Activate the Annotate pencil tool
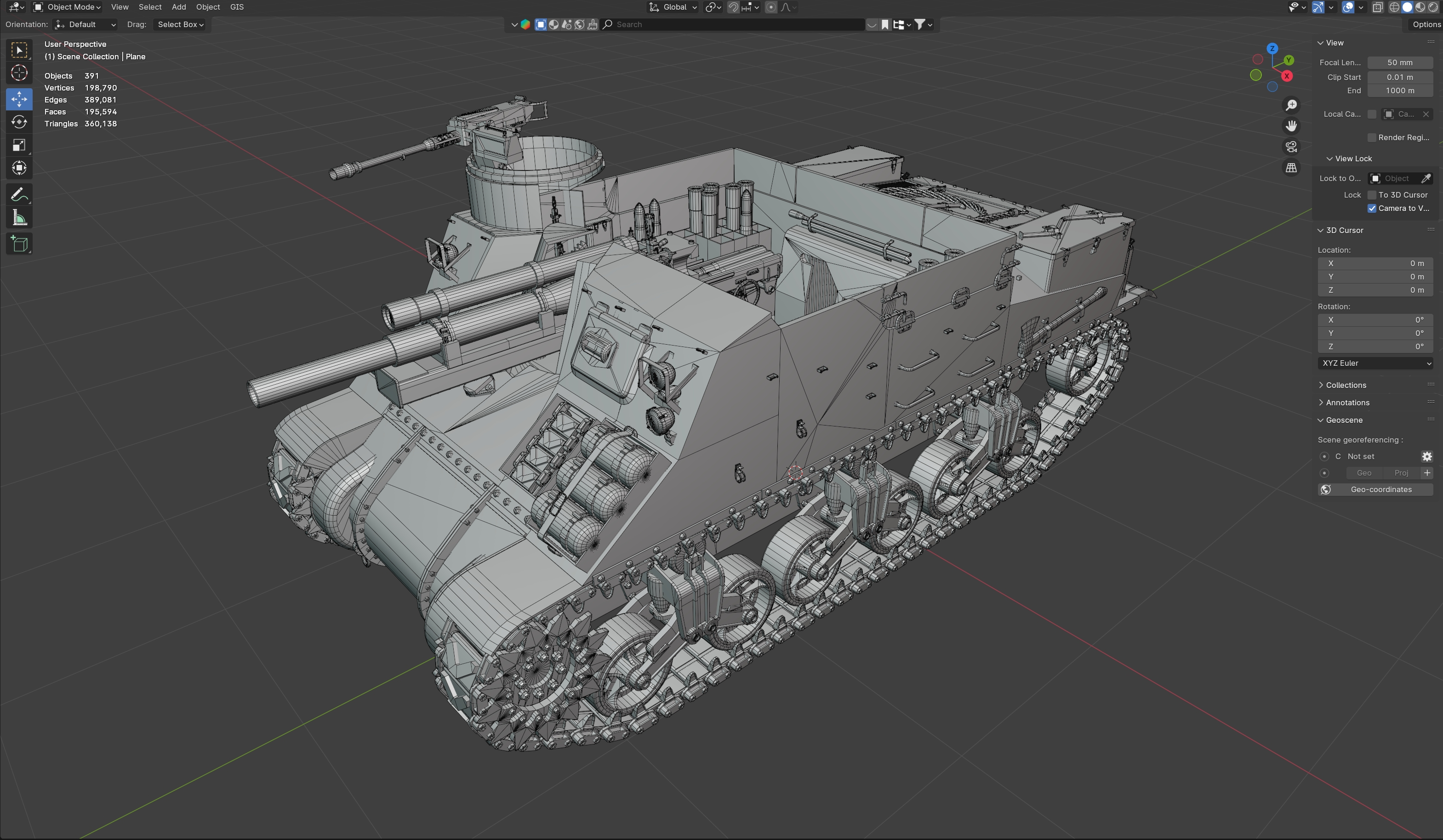The width and height of the screenshot is (1443, 840). 19,194
